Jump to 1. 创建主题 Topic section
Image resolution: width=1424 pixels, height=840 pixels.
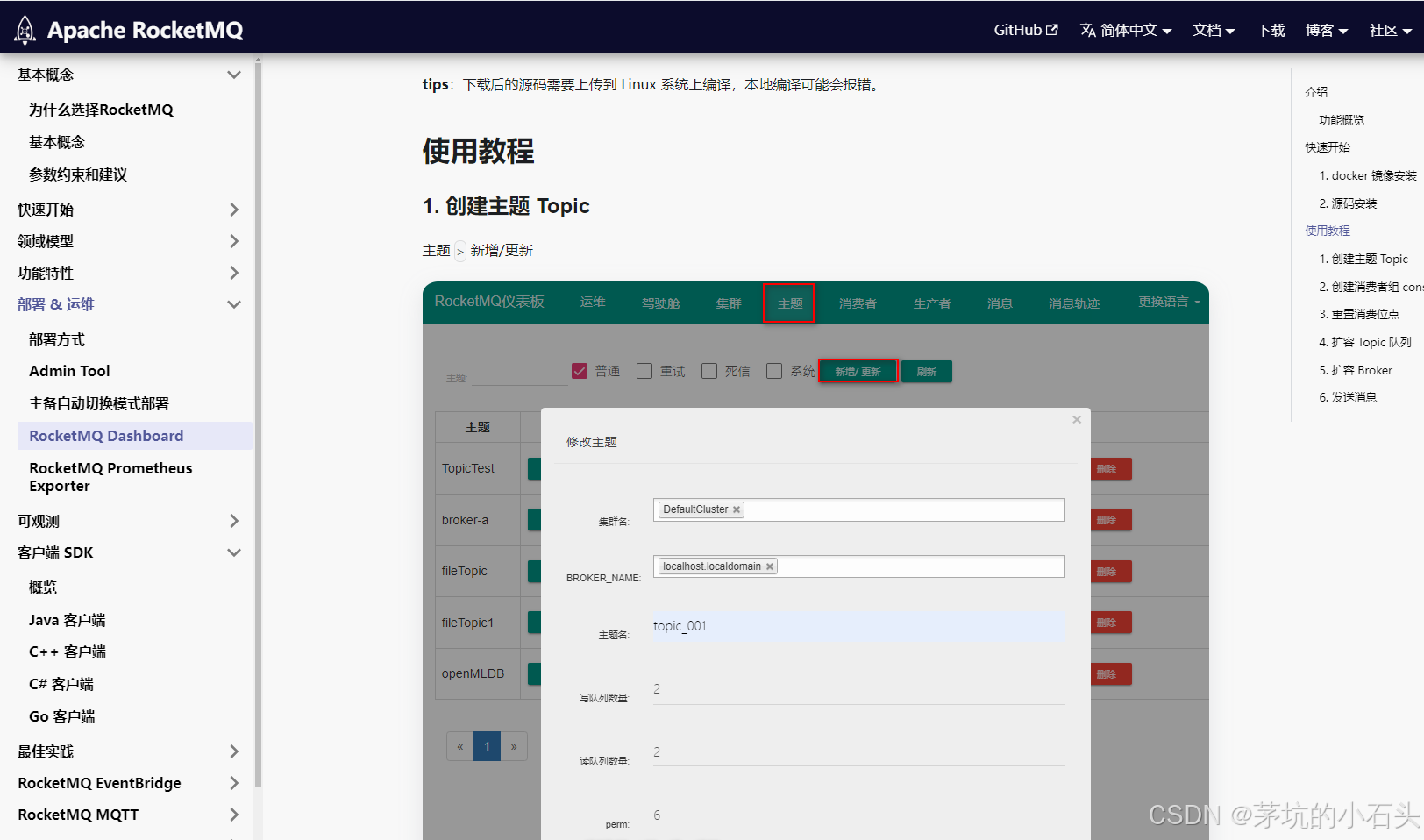click(1363, 259)
